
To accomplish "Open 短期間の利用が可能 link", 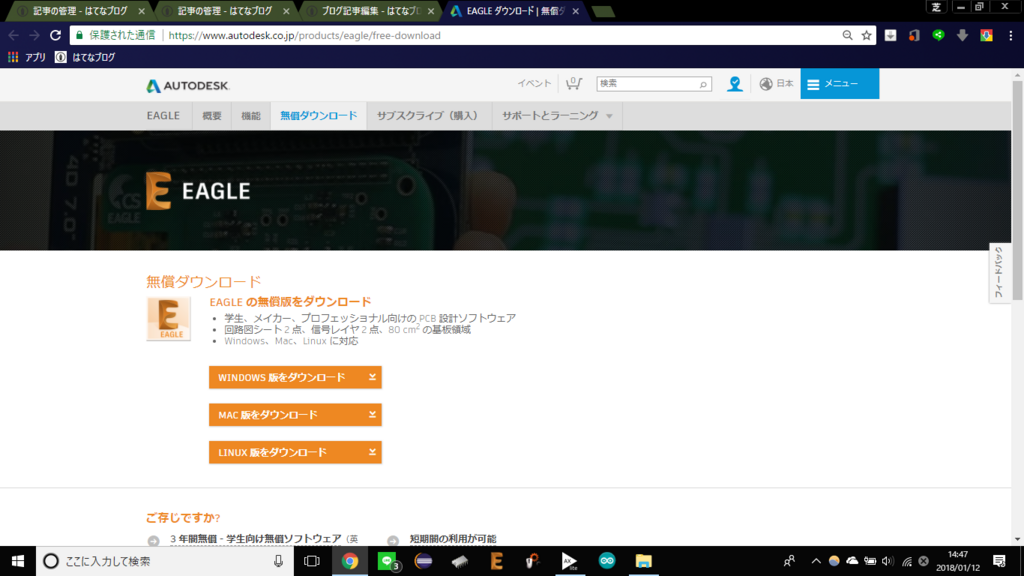I will [x=453, y=539].
